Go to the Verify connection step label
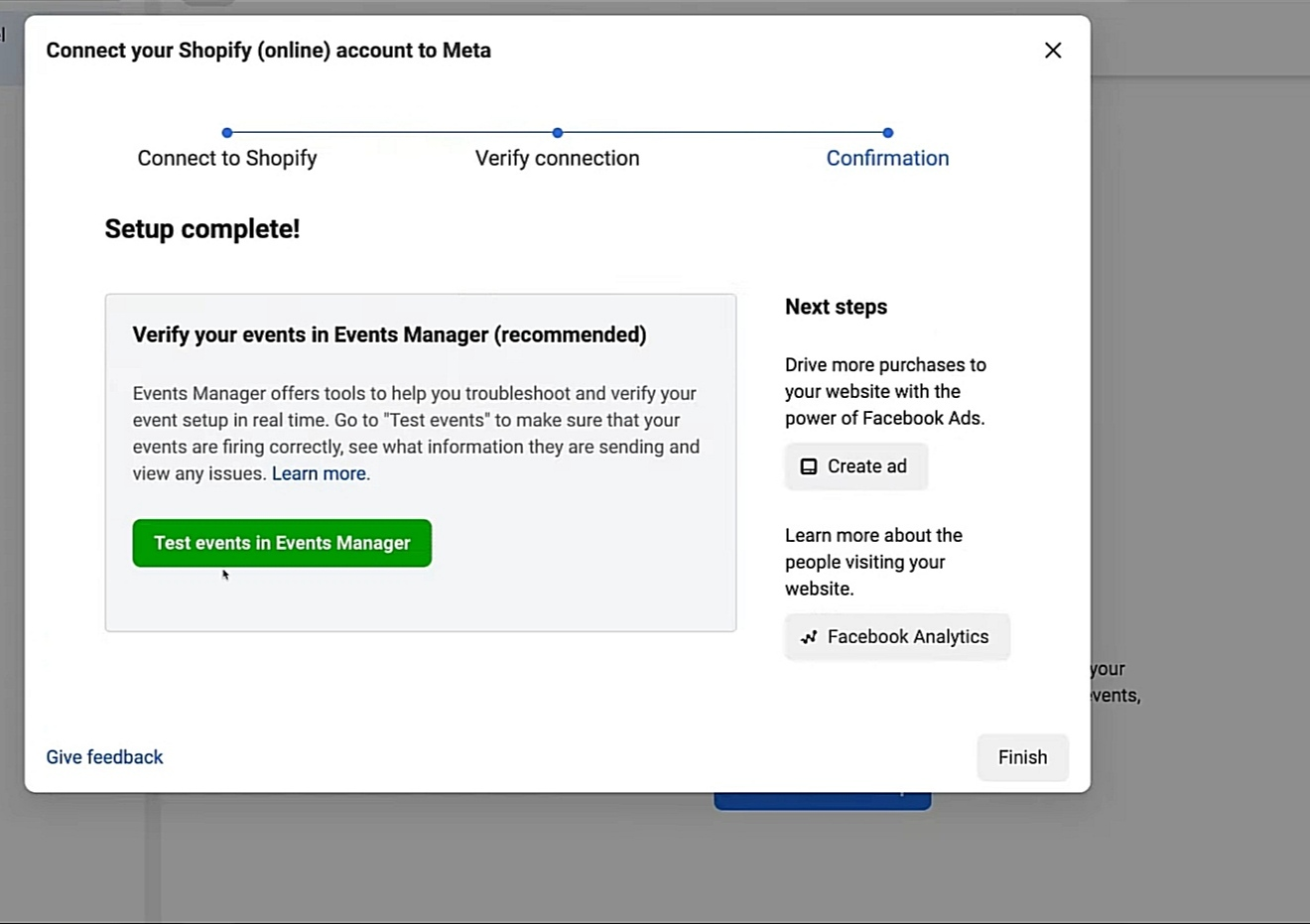 (557, 159)
